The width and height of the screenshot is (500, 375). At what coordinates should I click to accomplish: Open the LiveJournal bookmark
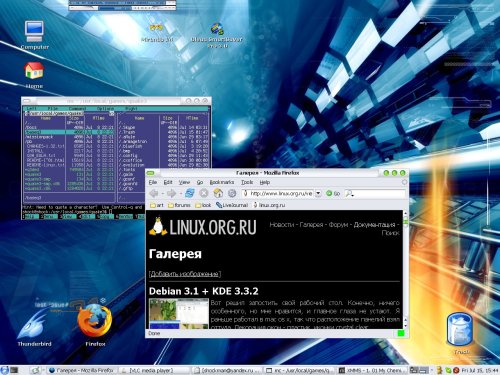pos(232,205)
